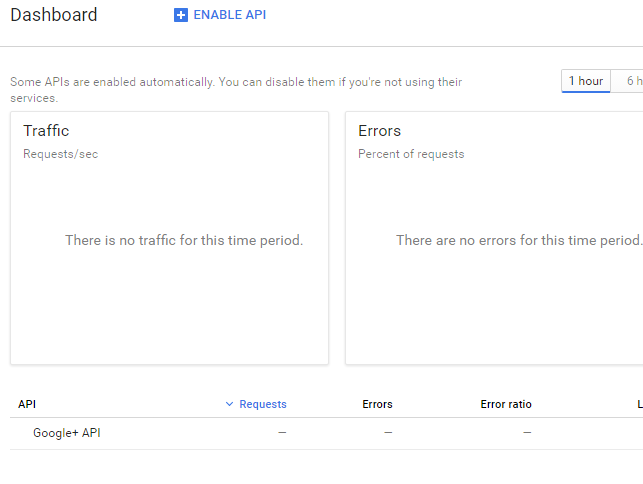Click the Percent of requests subtitle
Viewport: 643px width, 484px height.
click(411, 154)
